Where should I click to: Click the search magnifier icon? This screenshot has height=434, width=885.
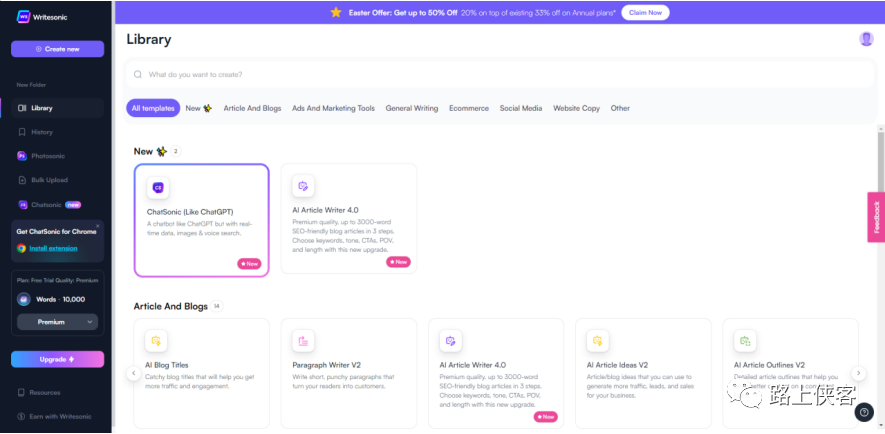coord(138,74)
